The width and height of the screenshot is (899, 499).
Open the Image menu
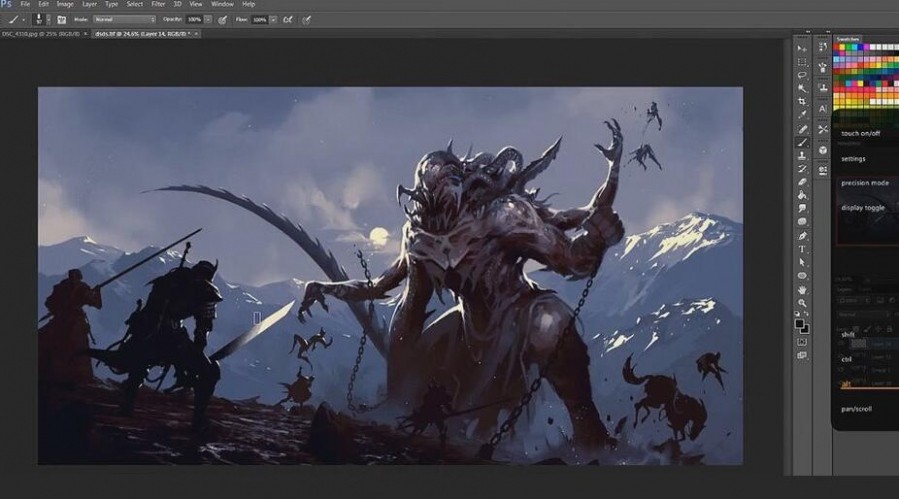click(65, 4)
